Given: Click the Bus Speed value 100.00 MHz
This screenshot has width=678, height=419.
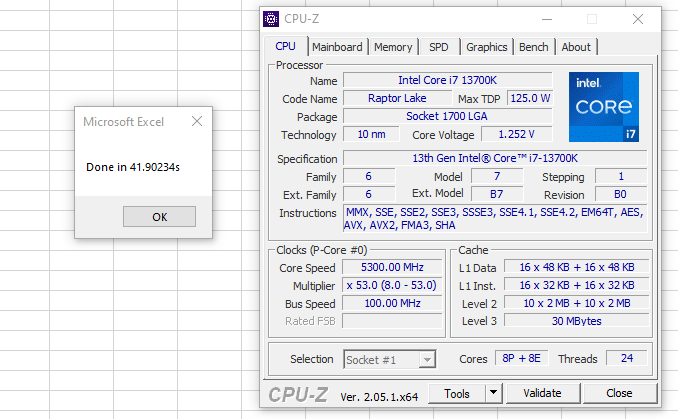Looking at the screenshot, I should point(392,304).
